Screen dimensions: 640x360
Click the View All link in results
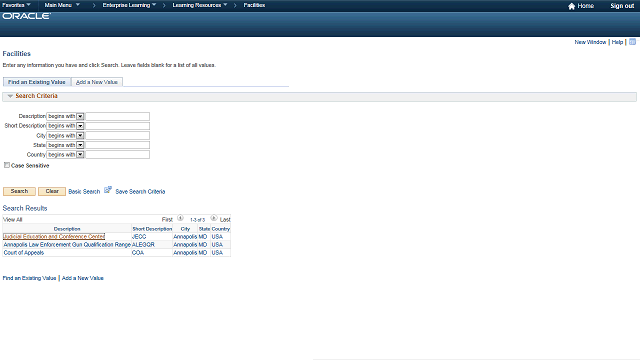[13, 220]
